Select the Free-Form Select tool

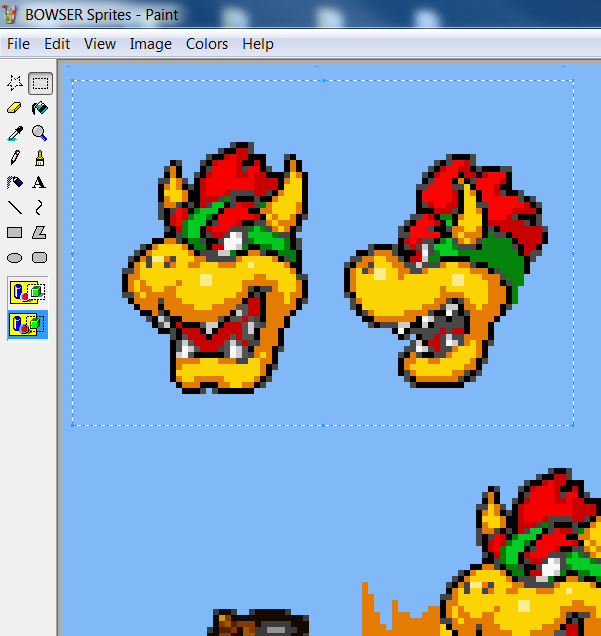coord(15,84)
